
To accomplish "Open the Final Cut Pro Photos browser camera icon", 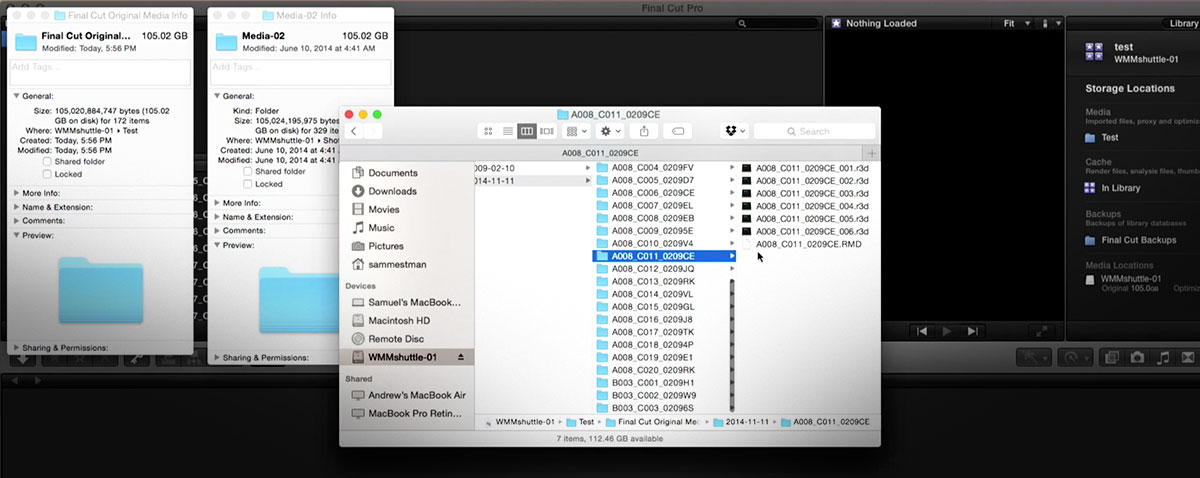I will tap(1138, 357).
